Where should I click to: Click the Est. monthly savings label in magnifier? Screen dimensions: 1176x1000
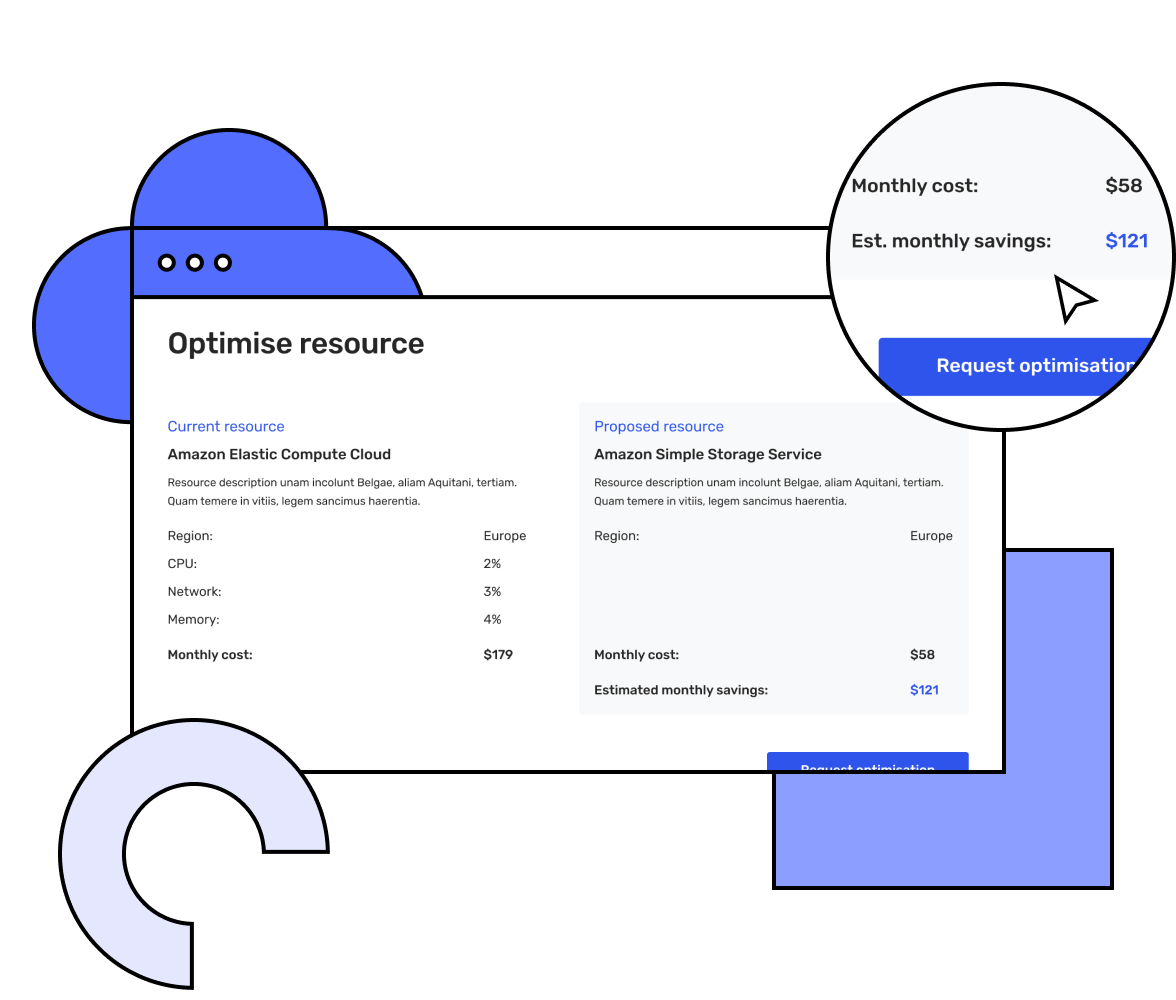pyautogui.click(x=951, y=241)
